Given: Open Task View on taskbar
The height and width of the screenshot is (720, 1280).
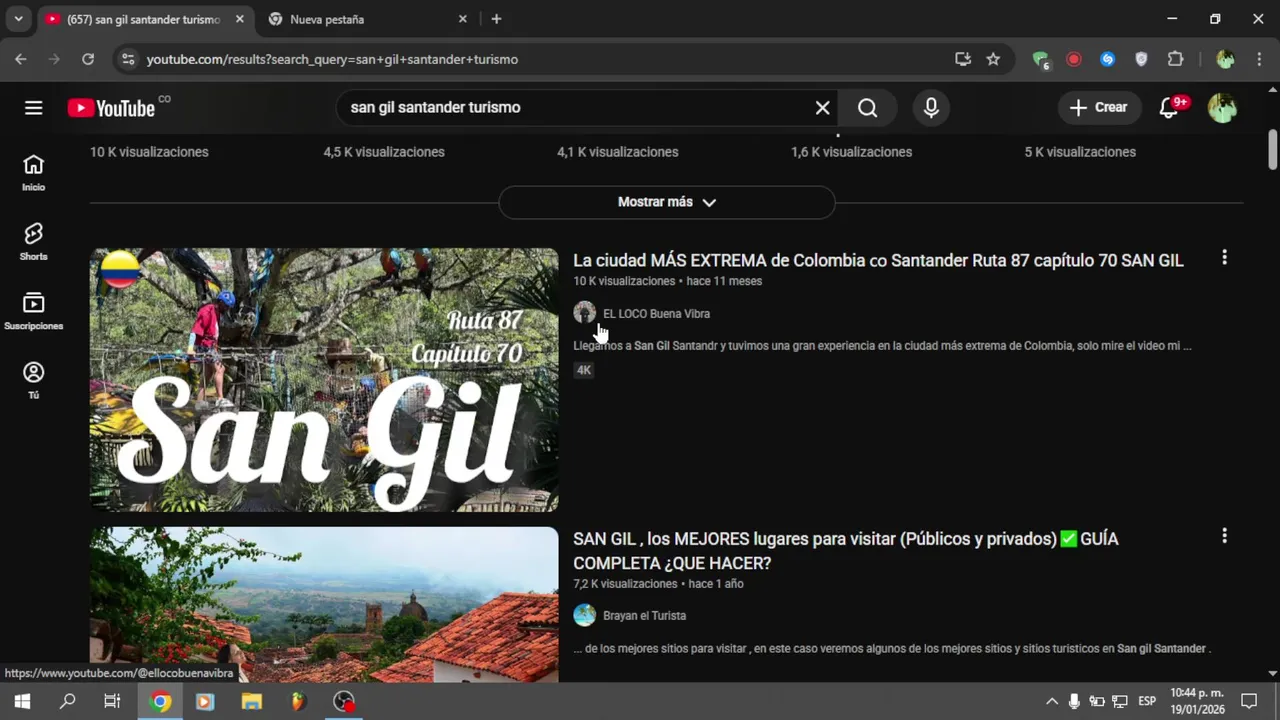Looking at the screenshot, I should point(112,701).
